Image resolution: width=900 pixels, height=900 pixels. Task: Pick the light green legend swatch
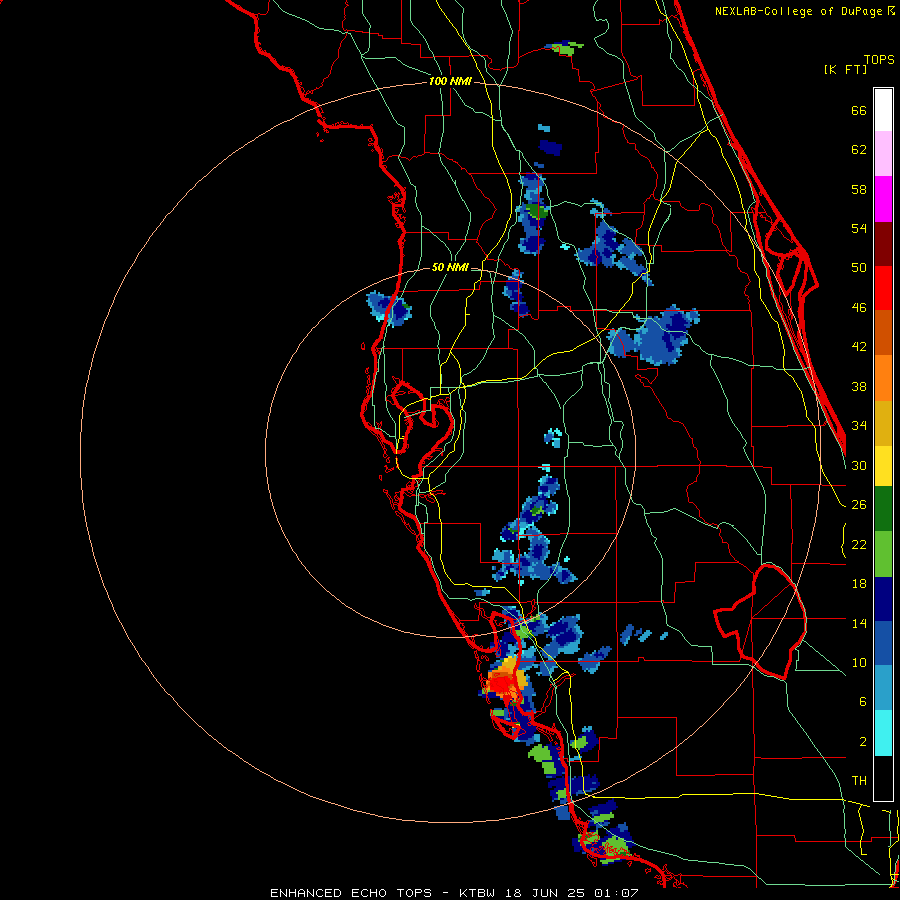click(x=883, y=554)
